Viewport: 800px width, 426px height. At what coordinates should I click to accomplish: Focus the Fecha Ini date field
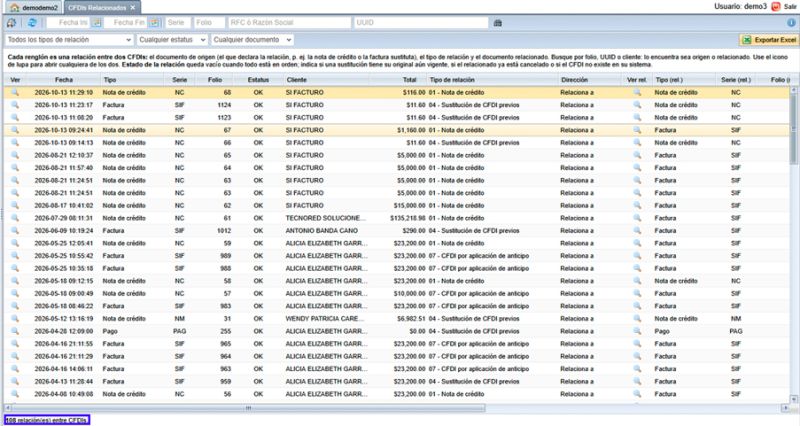point(69,23)
